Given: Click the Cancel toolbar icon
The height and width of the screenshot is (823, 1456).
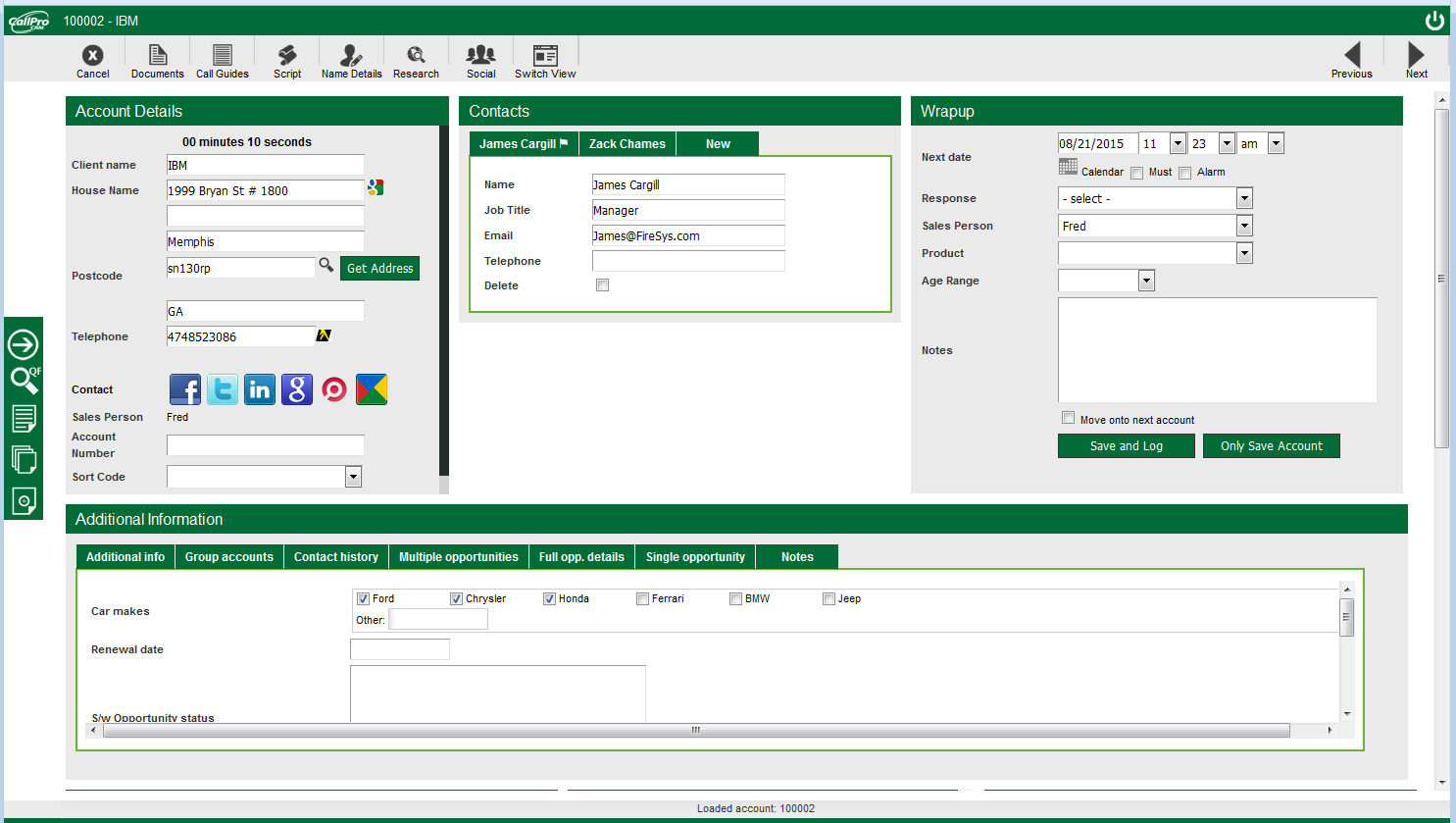Looking at the screenshot, I should [92, 61].
